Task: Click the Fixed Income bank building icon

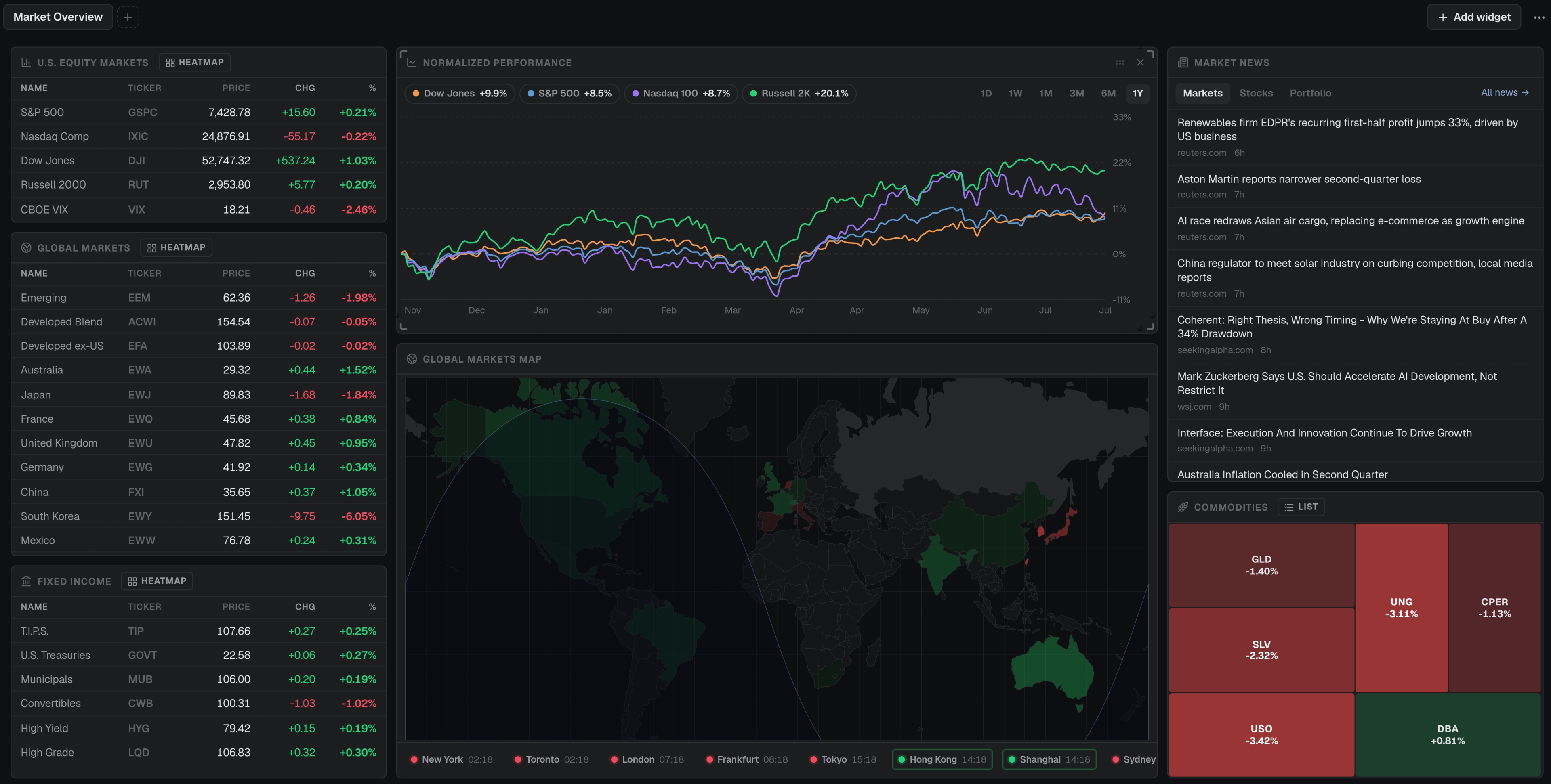Action: pyautogui.click(x=26, y=581)
